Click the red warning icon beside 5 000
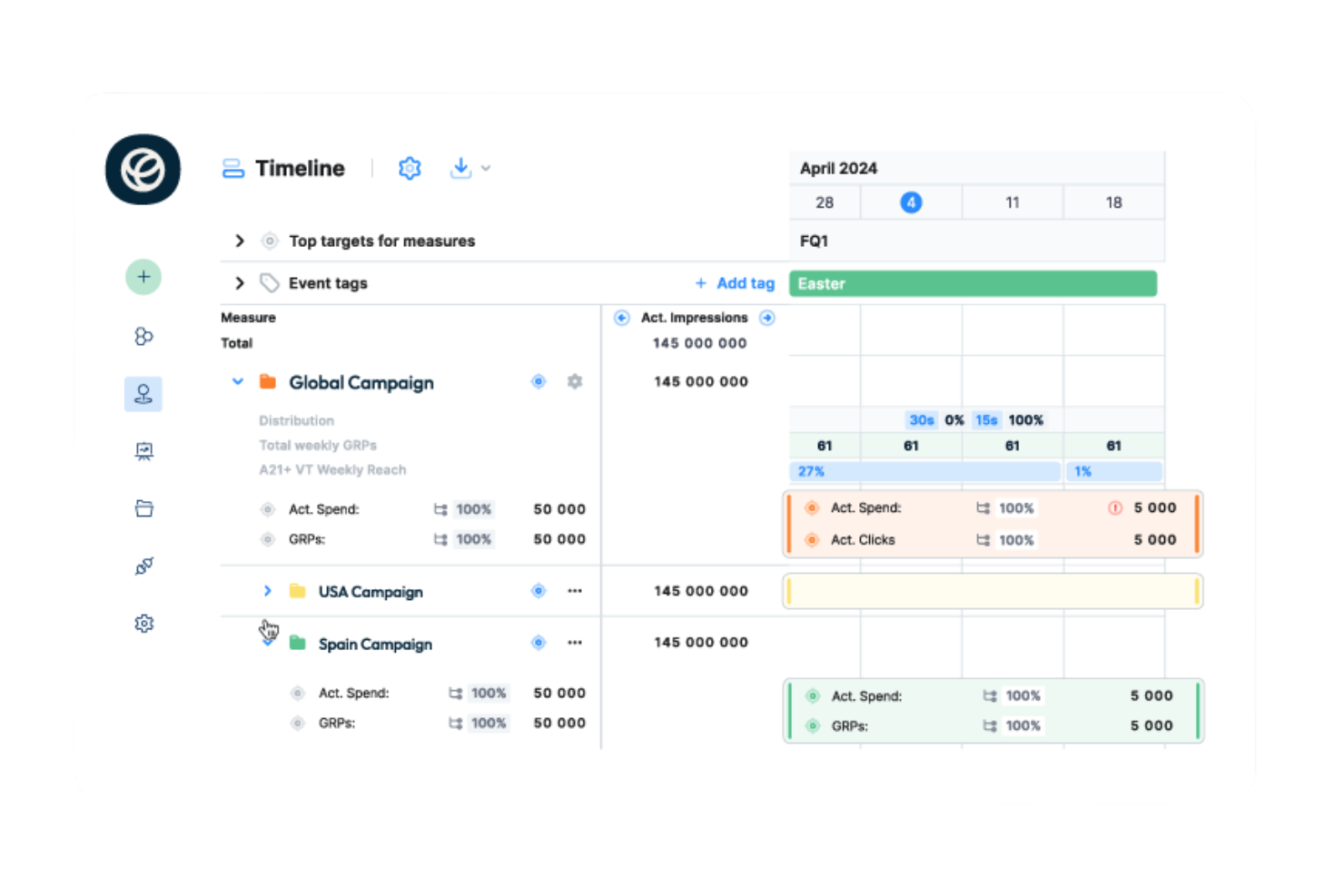 pos(1115,508)
